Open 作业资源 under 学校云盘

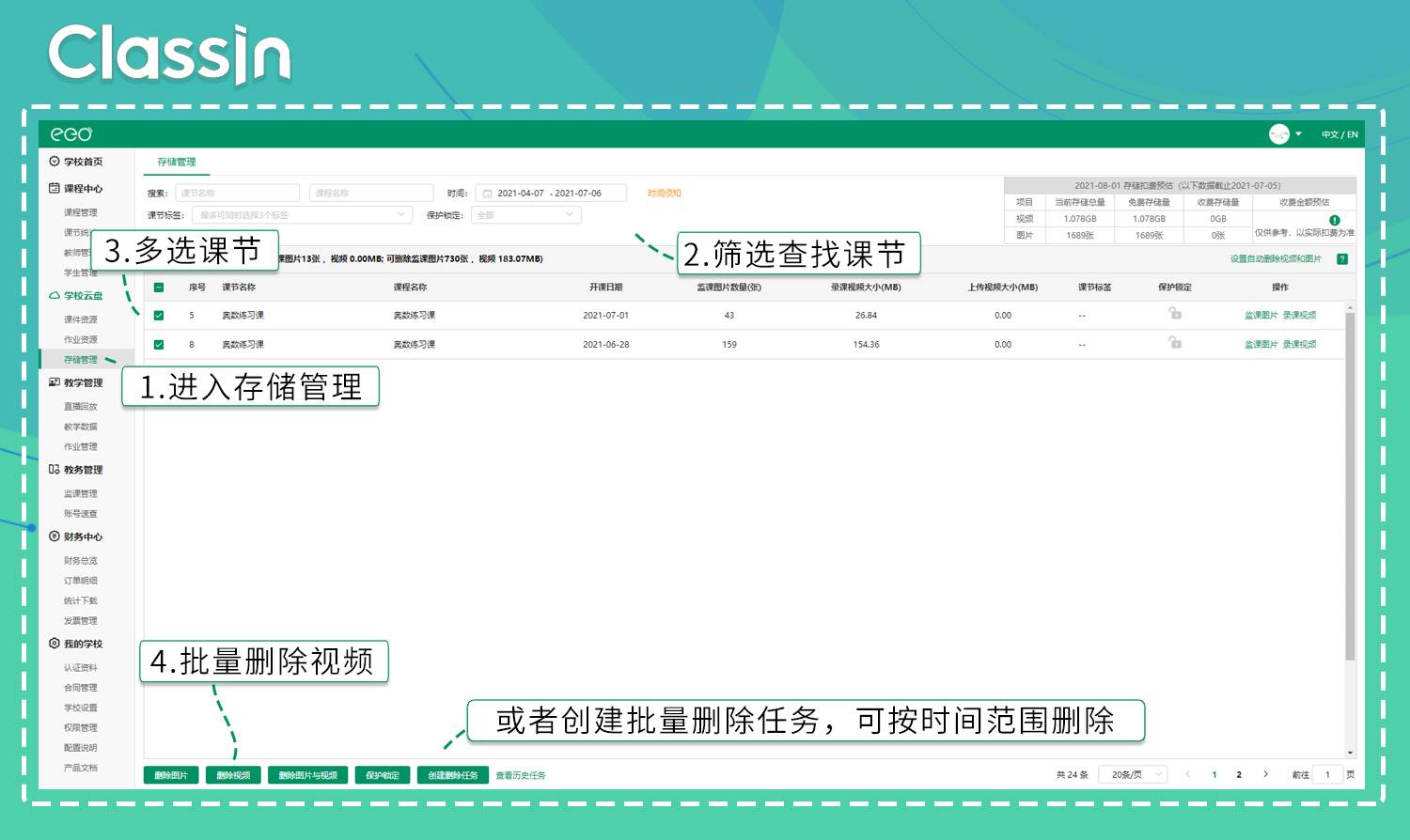[81, 339]
